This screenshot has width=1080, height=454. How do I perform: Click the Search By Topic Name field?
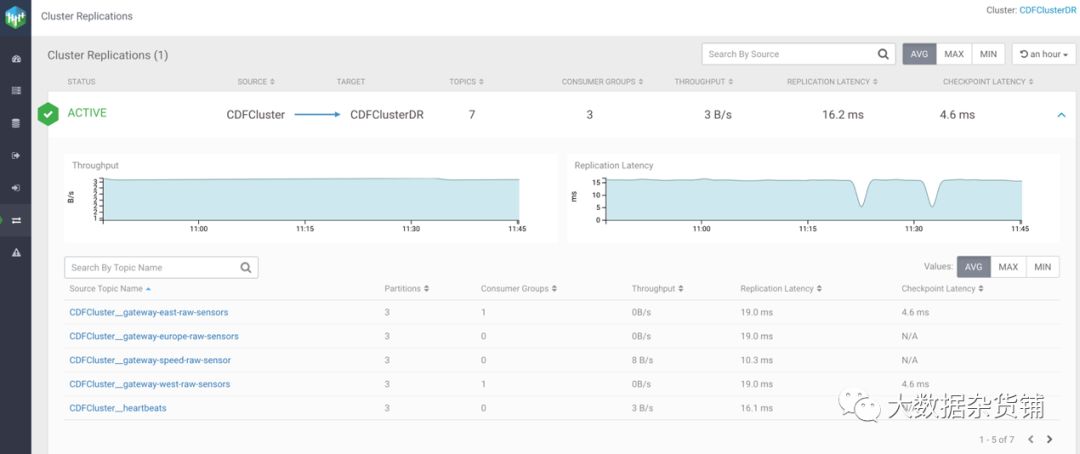coord(152,267)
